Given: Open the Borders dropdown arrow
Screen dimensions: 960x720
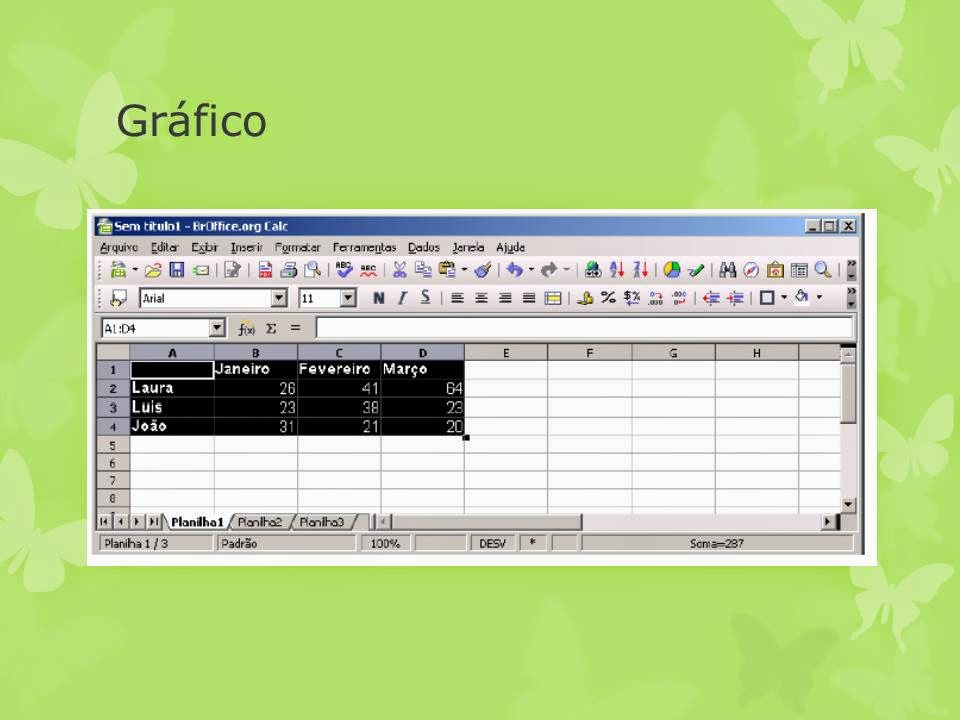Looking at the screenshot, I should click(x=784, y=298).
